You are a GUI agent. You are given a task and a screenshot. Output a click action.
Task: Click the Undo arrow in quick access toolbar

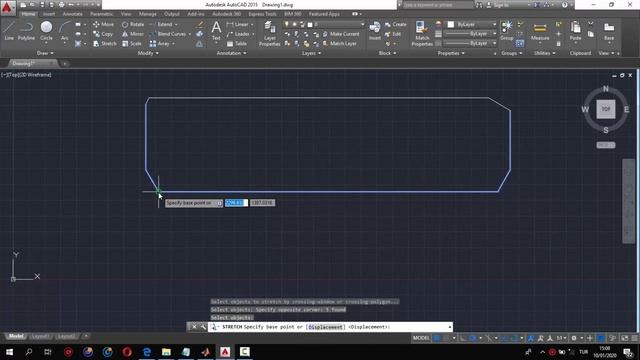click(x=71, y=5)
